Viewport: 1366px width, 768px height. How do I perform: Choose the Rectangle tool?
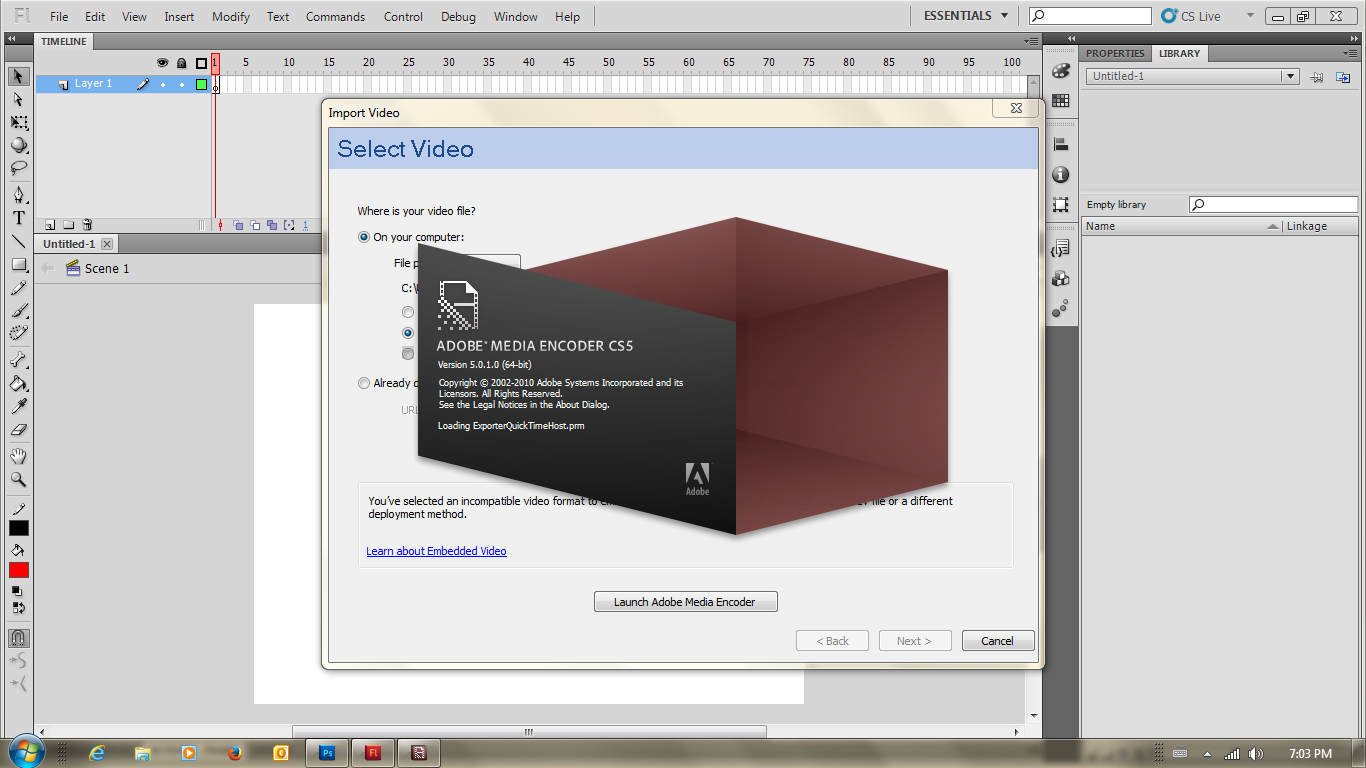(x=19, y=265)
